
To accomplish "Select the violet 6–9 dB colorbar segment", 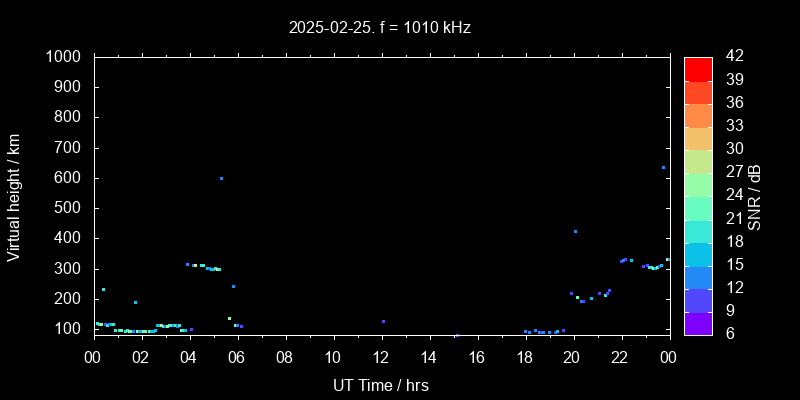I will (698, 323).
